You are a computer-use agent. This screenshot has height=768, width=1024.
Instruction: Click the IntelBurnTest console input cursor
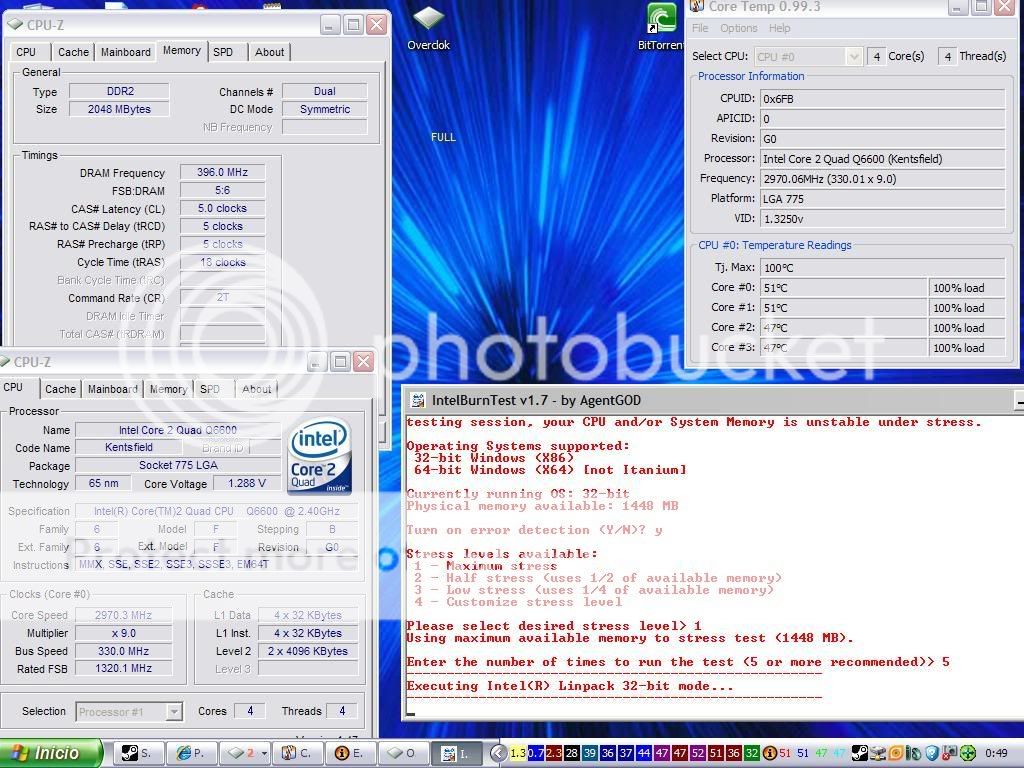click(410, 712)
